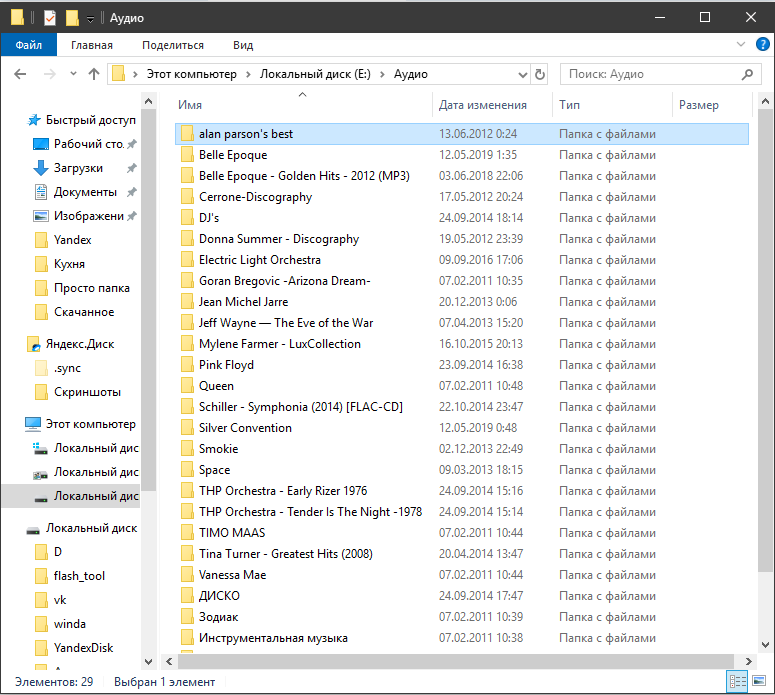Screen dimensions: 775x695
Task: Select the flash_tool folder in sidebar
Action: pos(79,576)
